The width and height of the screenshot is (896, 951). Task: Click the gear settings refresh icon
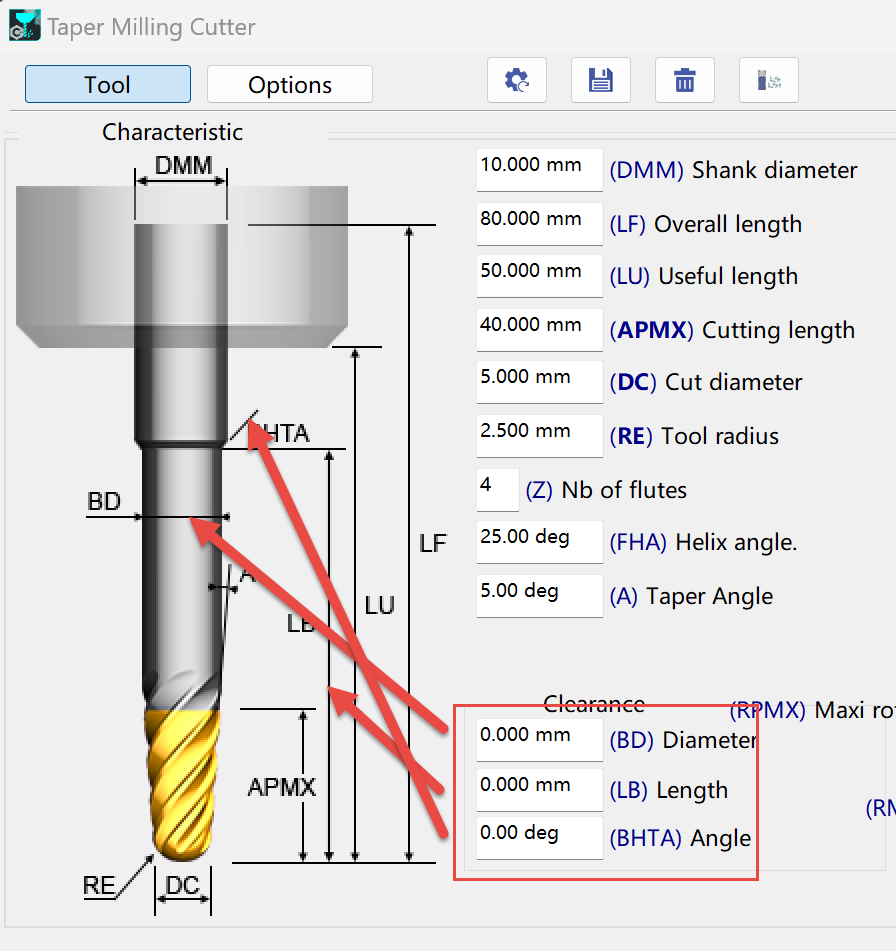(517, 80)
